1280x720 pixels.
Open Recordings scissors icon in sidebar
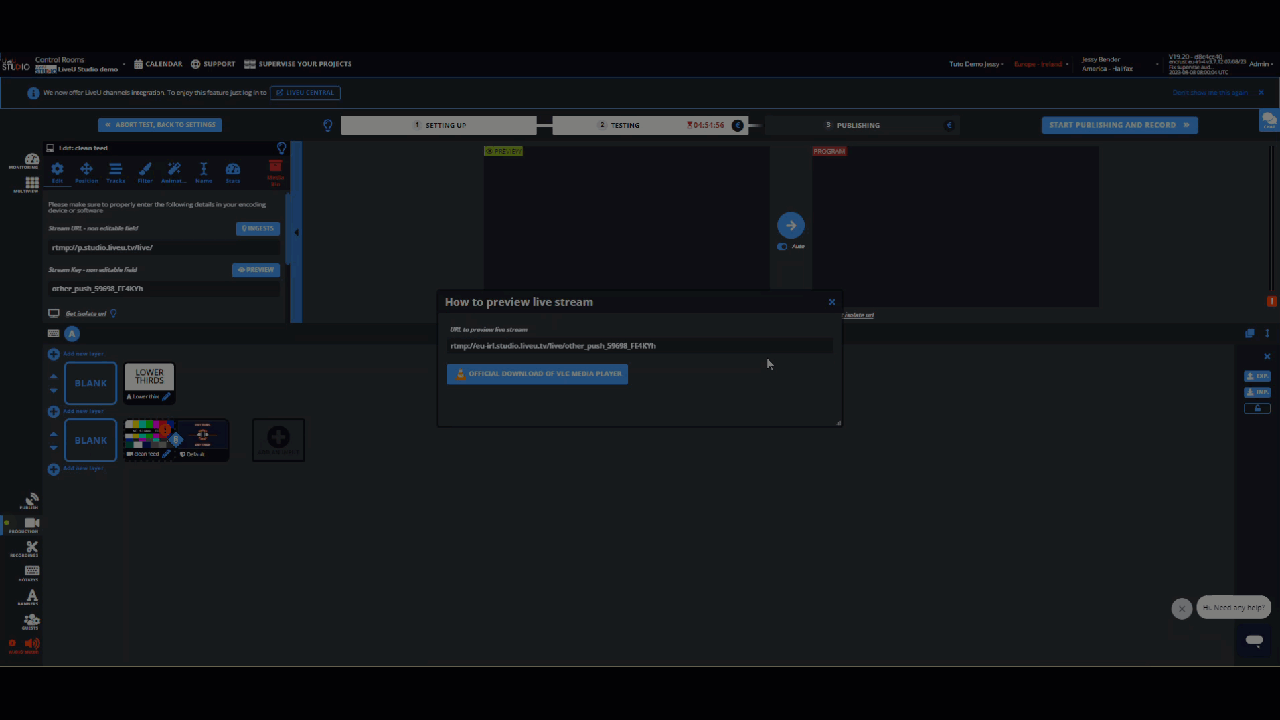[x=30, y=549]
